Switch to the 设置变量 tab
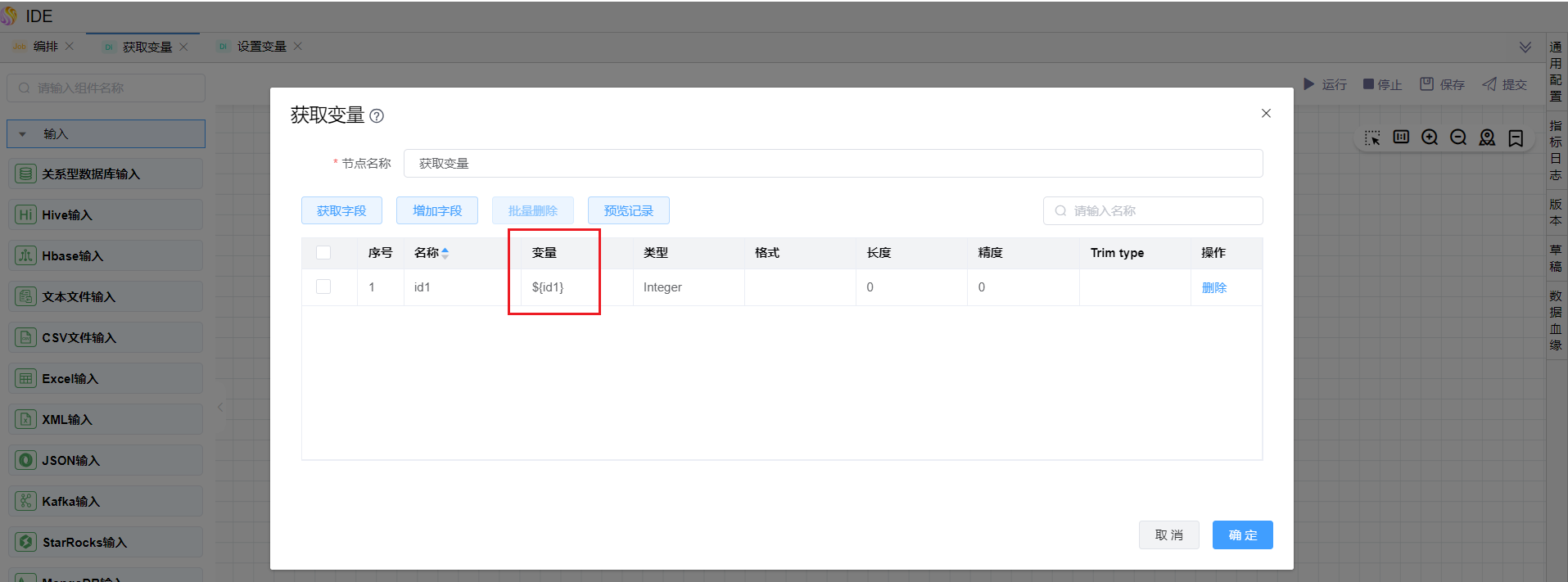This screenshot has height=582, width=1568. click(261, 47)
